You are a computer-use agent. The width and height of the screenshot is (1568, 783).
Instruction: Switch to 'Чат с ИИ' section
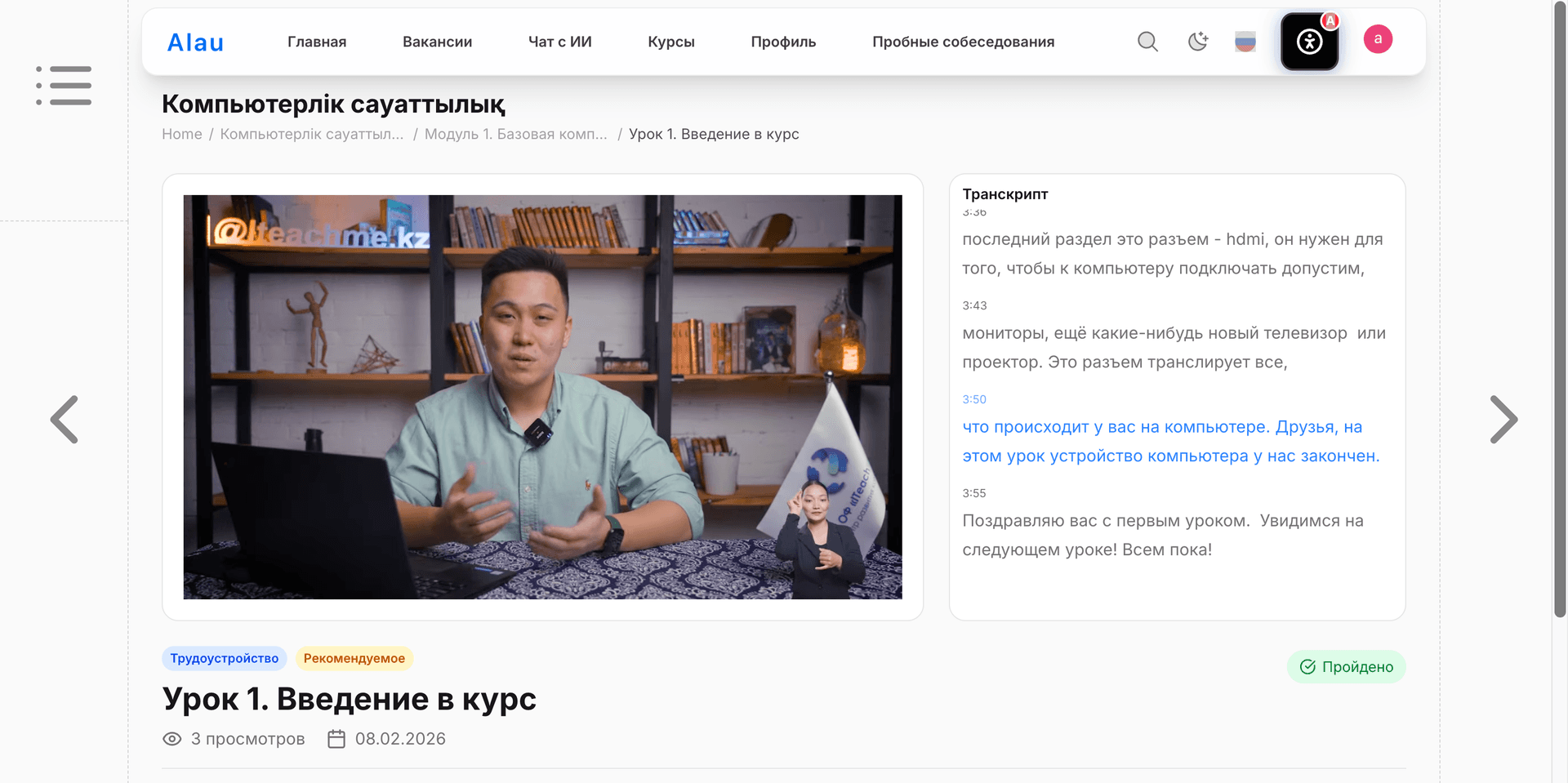(x=559, y=42)
